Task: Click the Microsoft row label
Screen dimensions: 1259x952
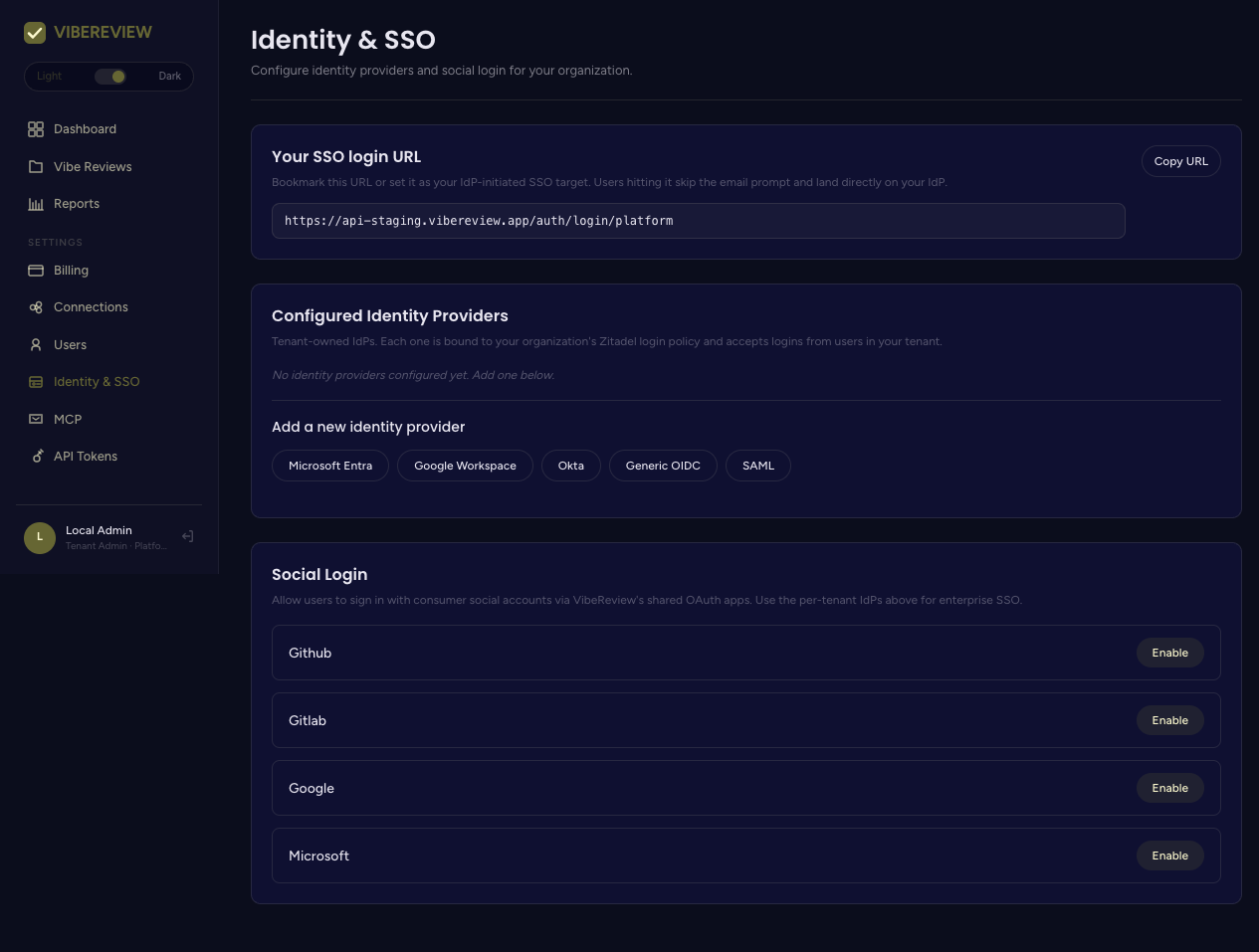Action: (318, 856)
